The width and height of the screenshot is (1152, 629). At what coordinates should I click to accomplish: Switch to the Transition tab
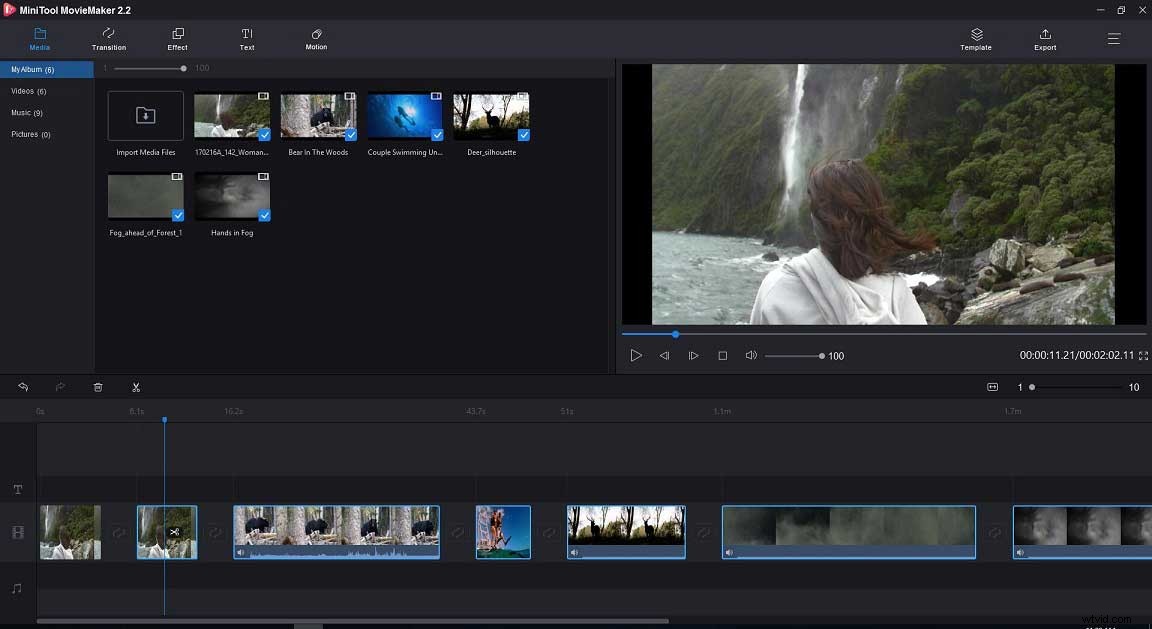108,40
